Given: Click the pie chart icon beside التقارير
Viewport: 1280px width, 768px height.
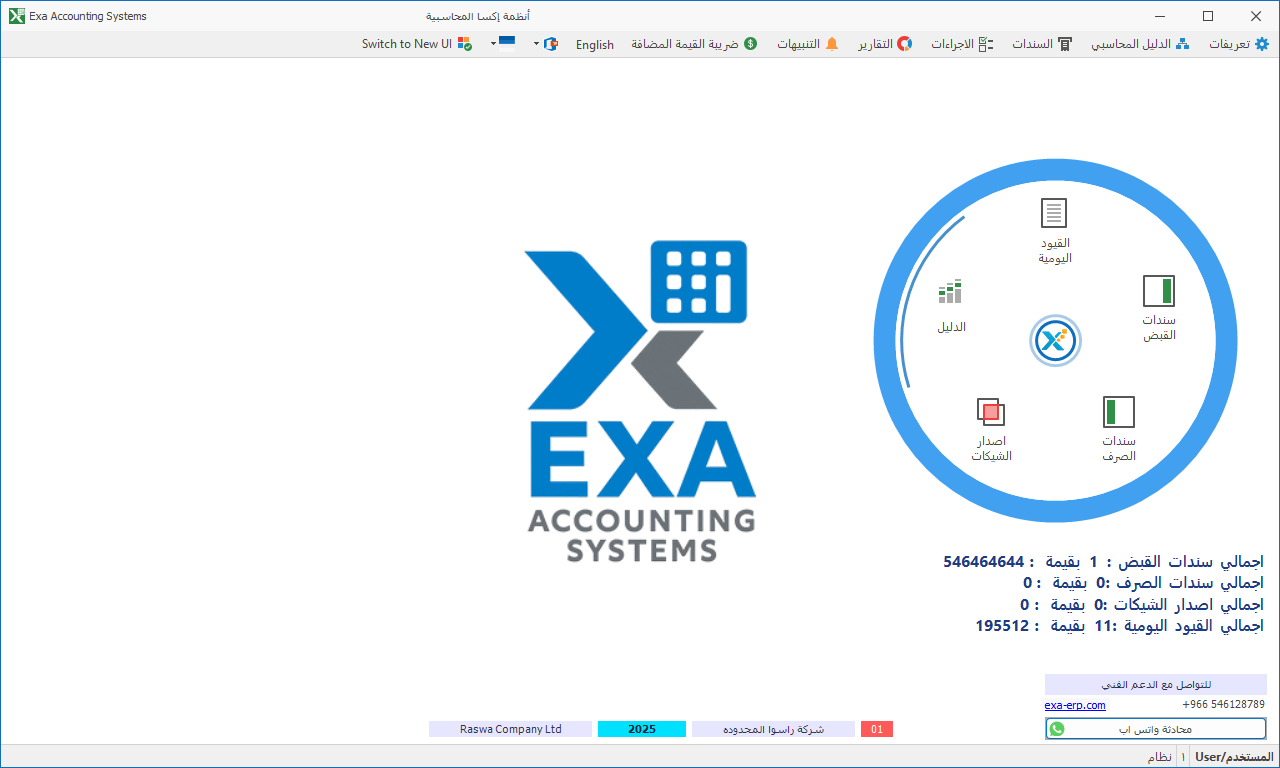Looking at the screenshot, I should tap(904, 44).
